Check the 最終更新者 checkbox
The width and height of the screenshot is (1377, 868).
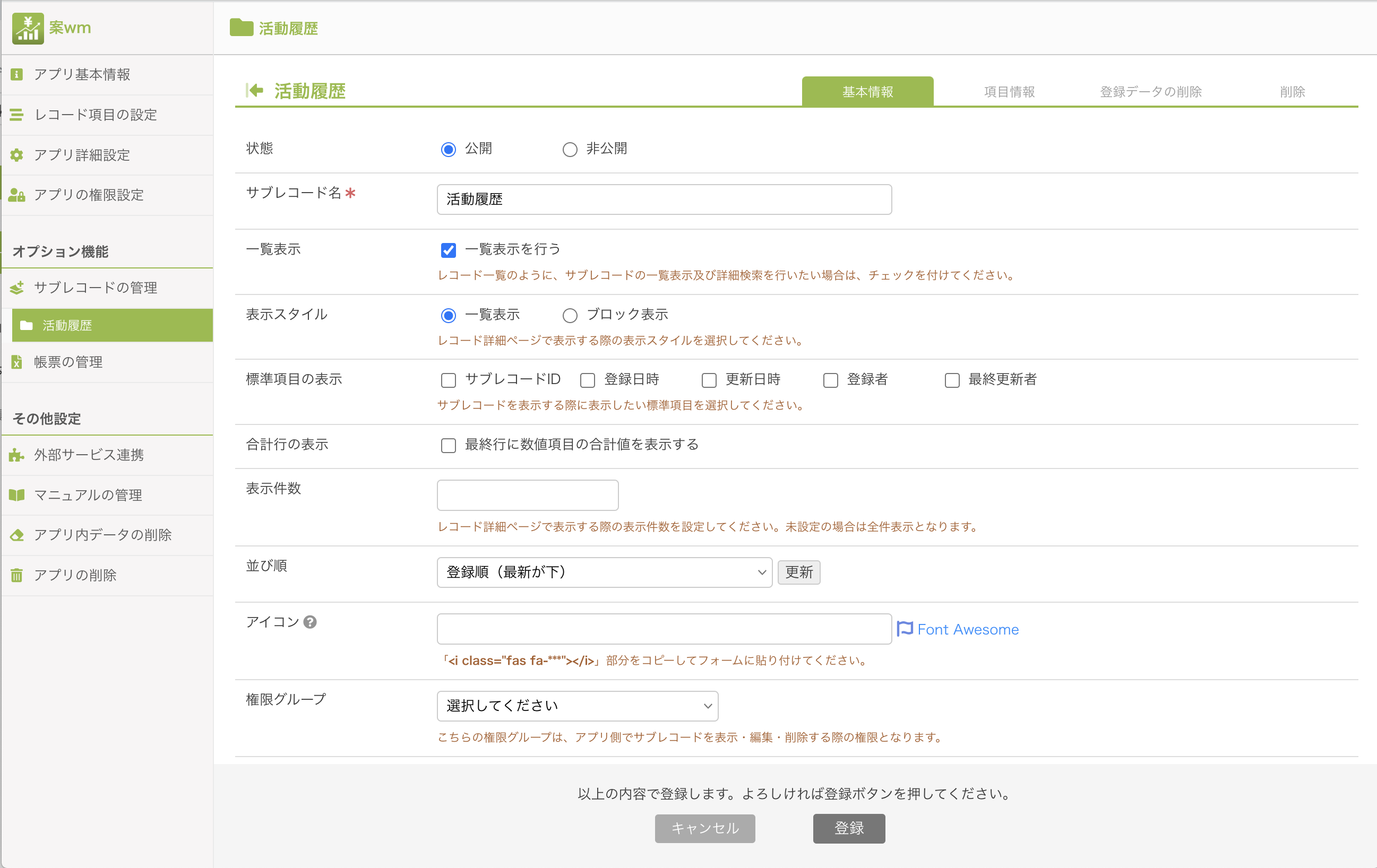952,380
